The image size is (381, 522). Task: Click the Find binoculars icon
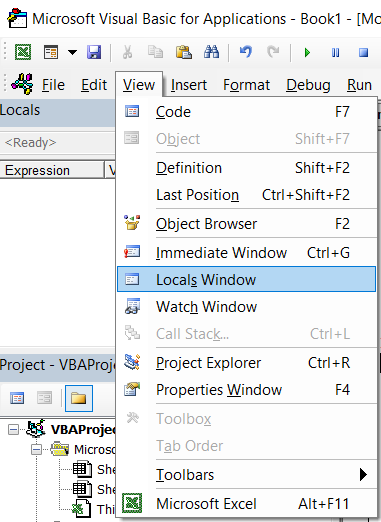(x=211, y=52)
